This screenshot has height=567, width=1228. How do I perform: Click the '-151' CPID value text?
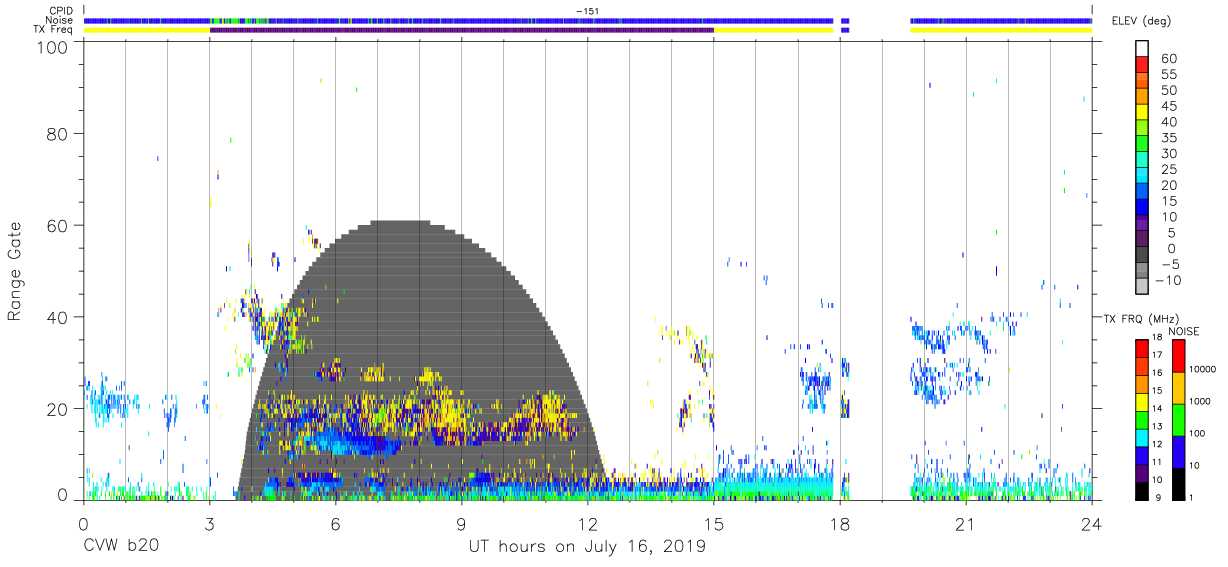tap(587, 11)
